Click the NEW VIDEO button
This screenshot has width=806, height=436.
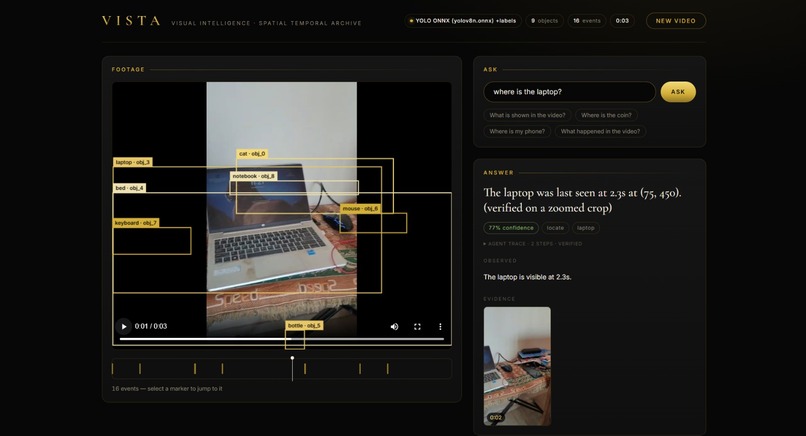click(x=675, y=21)
